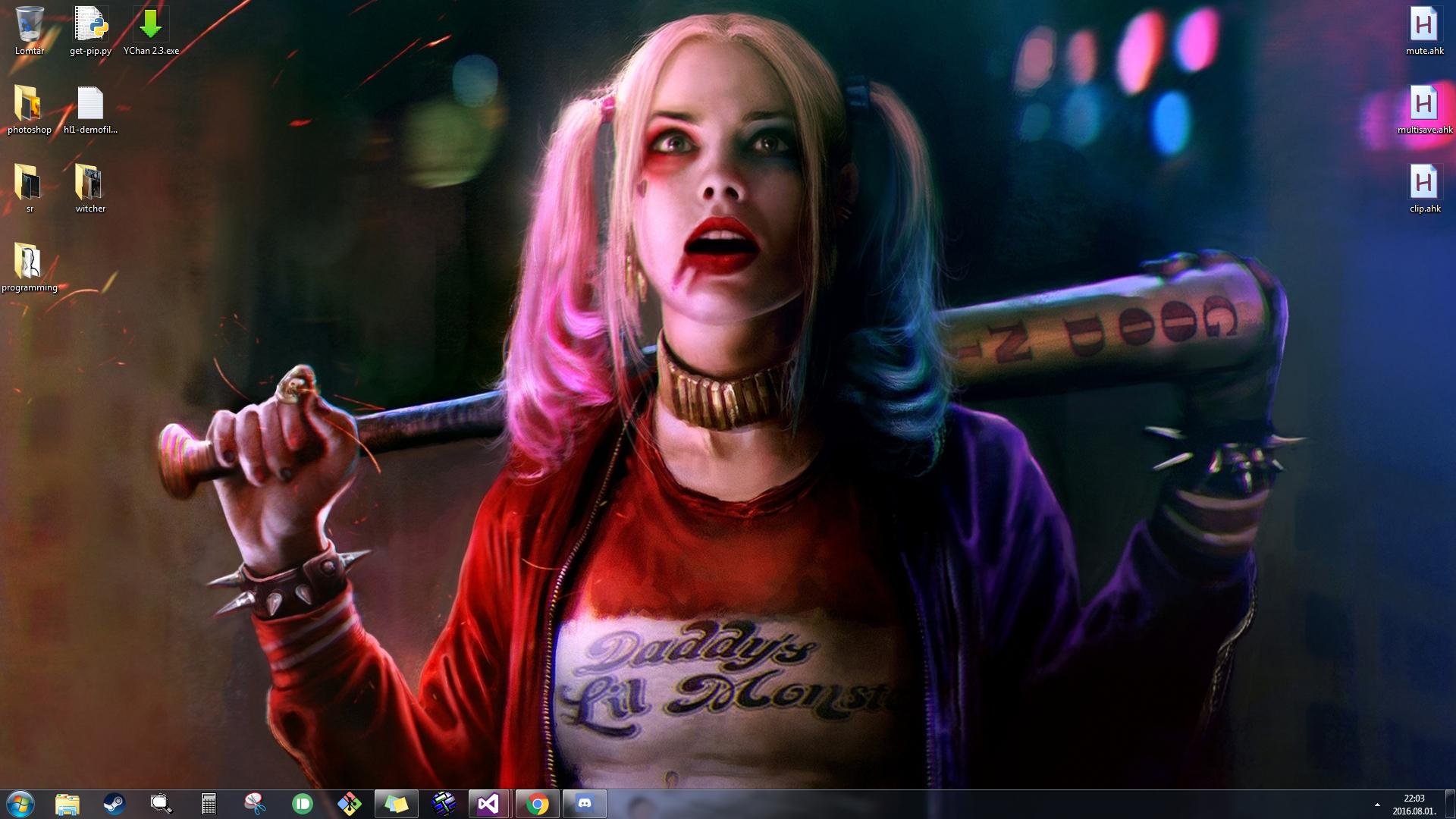Switch to Google Chrome in taskbar

(x=538, y=804)
